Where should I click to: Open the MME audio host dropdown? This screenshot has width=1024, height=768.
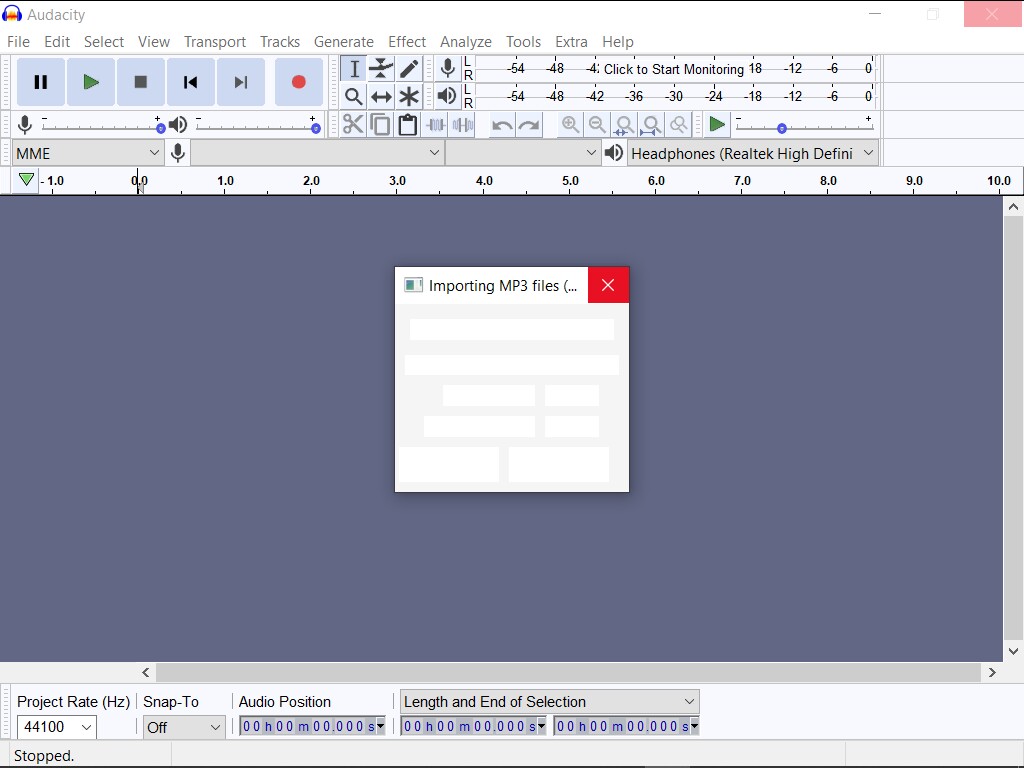(x=85, y=152)
